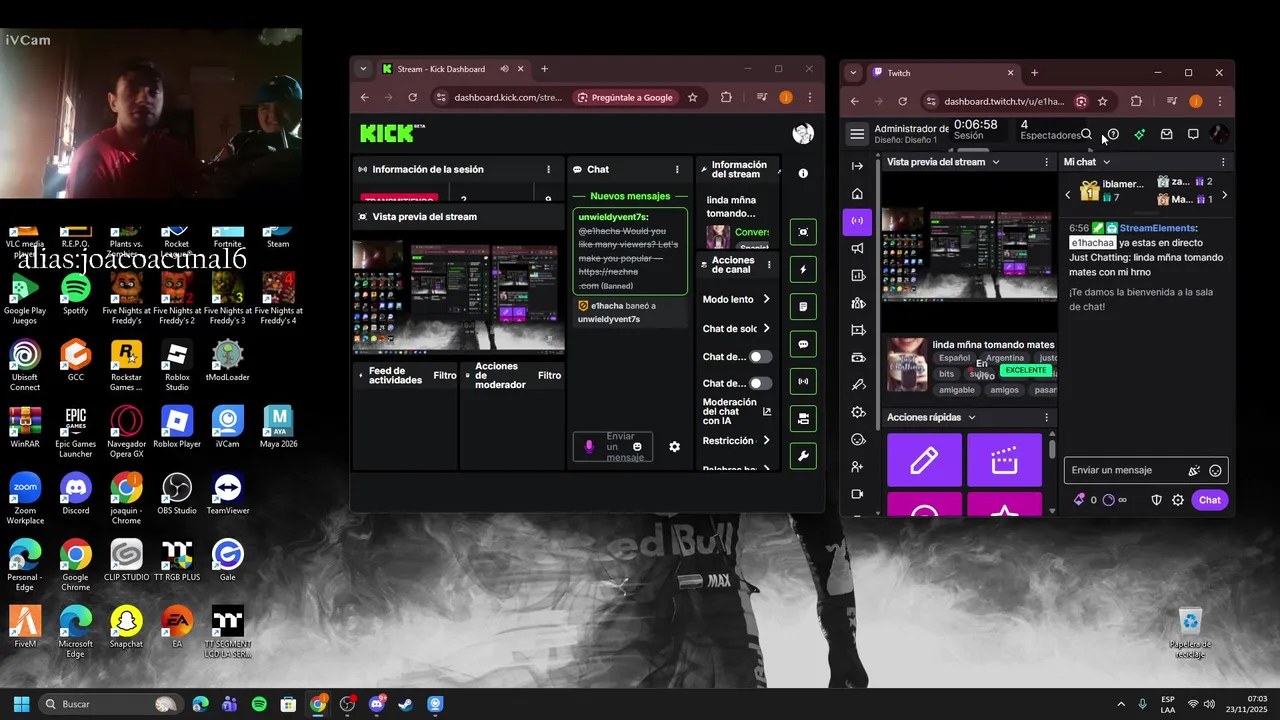
Task: Open Steam from Windows taskbar
Action: [406, 704]
